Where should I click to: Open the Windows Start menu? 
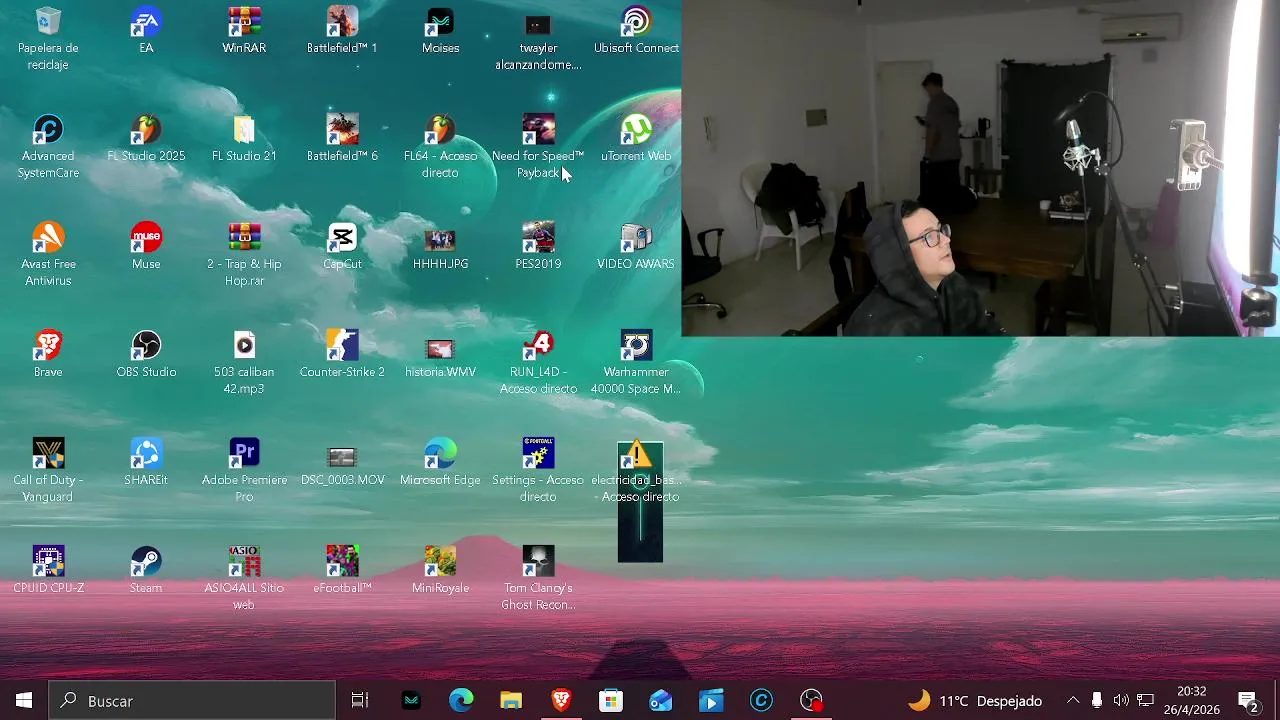coord(24,701)
